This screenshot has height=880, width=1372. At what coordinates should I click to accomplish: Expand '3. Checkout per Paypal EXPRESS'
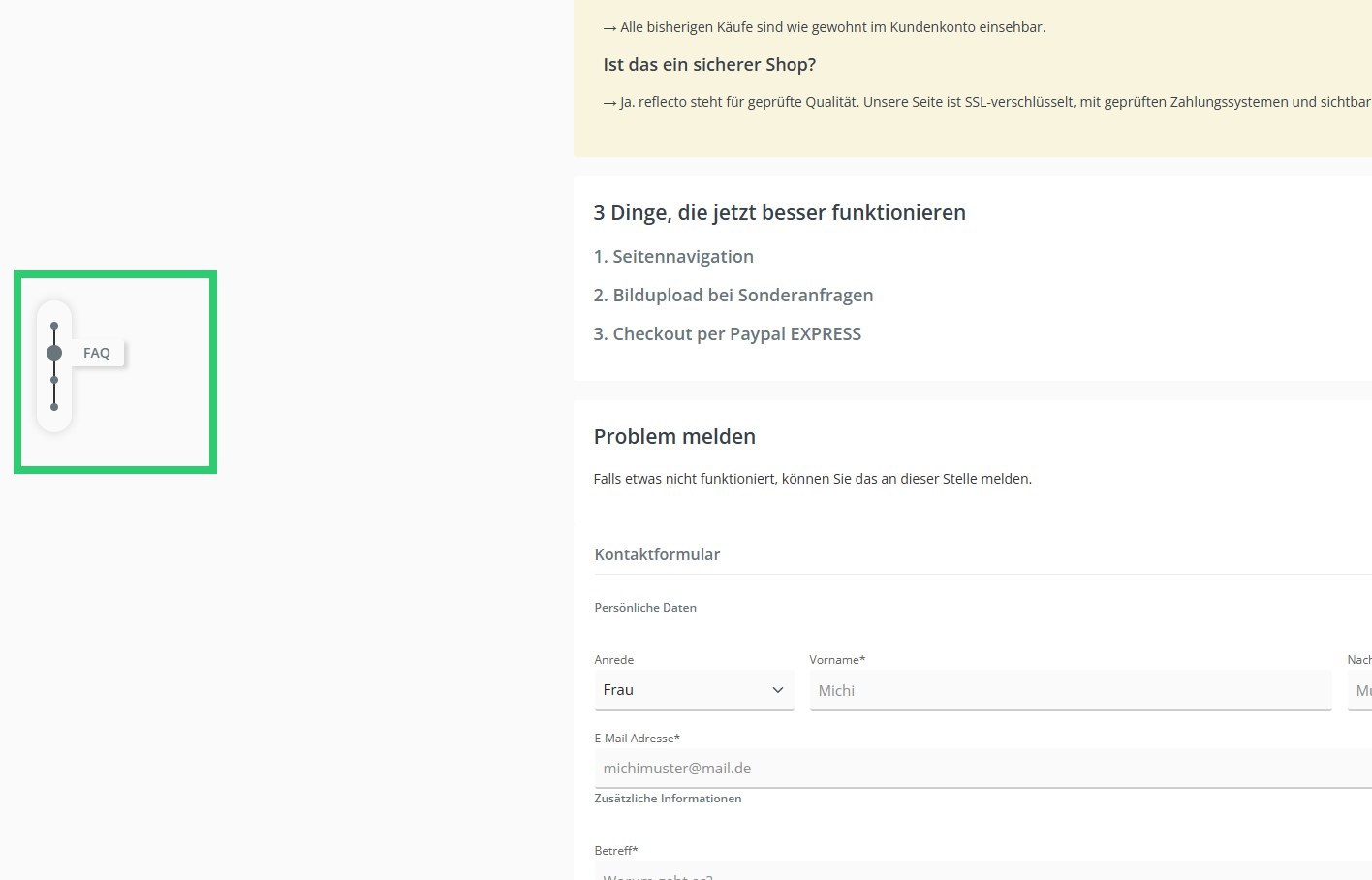727,334
